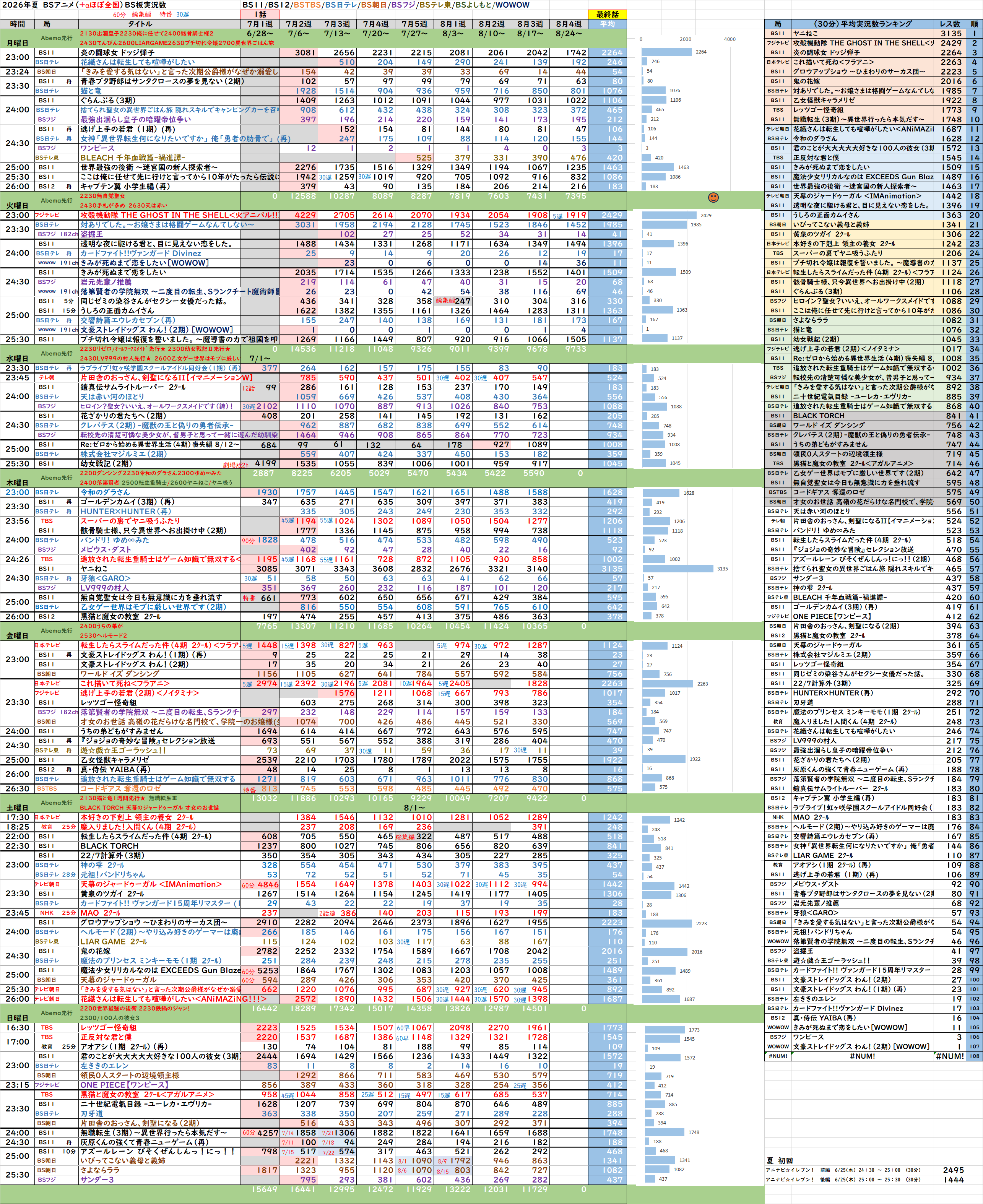983x1204 pixels.
Task: Click the 'タイトル' column header
Action: point(139,24)
